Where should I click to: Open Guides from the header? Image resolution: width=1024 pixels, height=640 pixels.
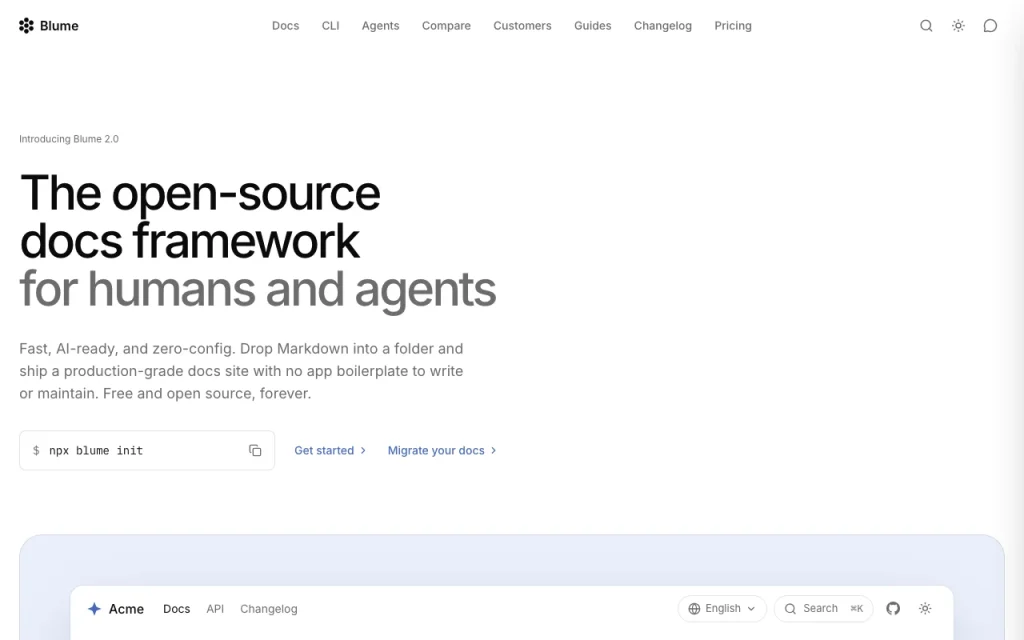592,25
